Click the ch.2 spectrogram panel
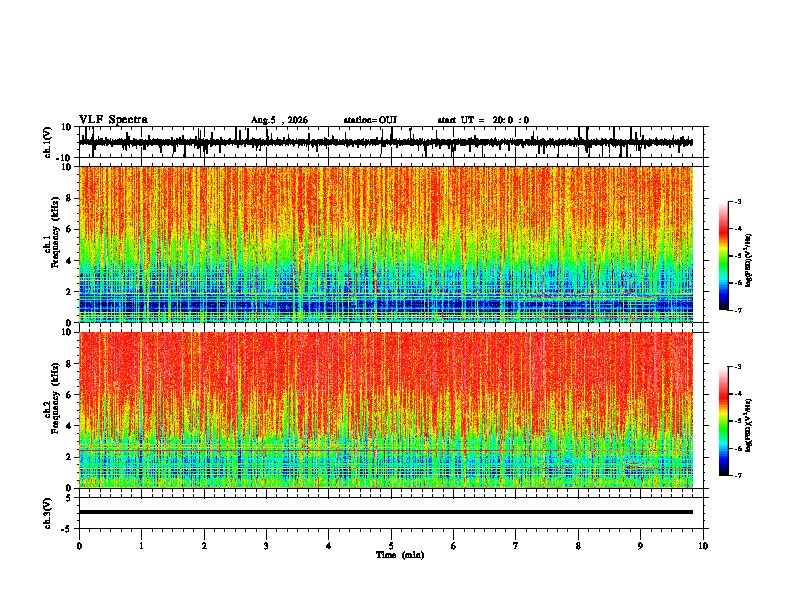The width and height of the screenshot is (792, 612). [386, 410]
